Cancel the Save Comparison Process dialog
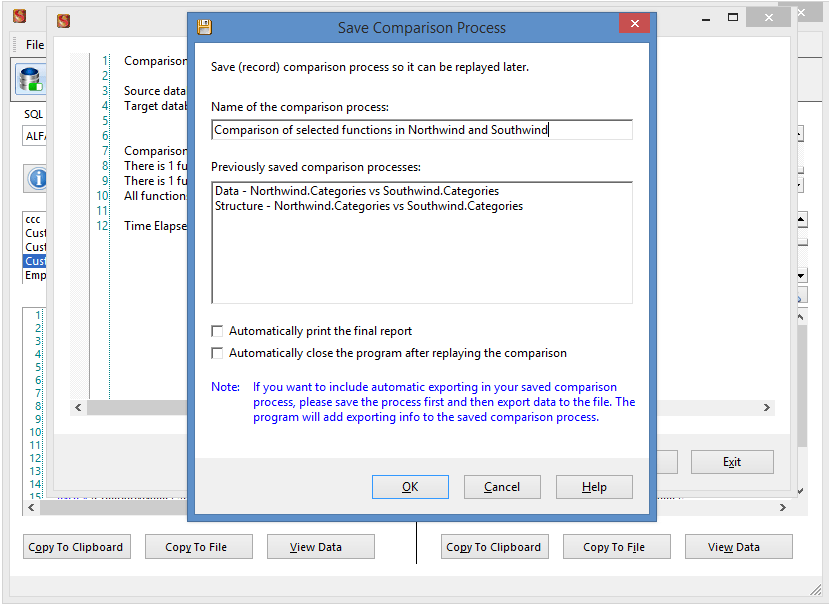Image resolution: width=829 pixels, height=604 pixels. pos(502,487)
